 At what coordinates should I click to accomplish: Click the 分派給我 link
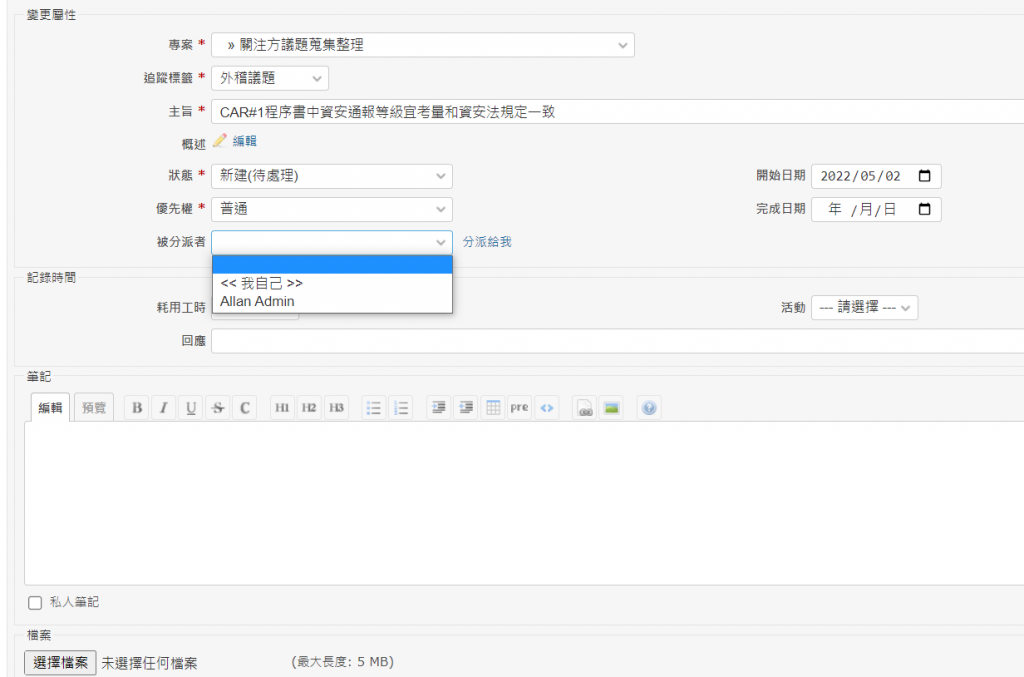pyautogui.click(x=487, y=242)
